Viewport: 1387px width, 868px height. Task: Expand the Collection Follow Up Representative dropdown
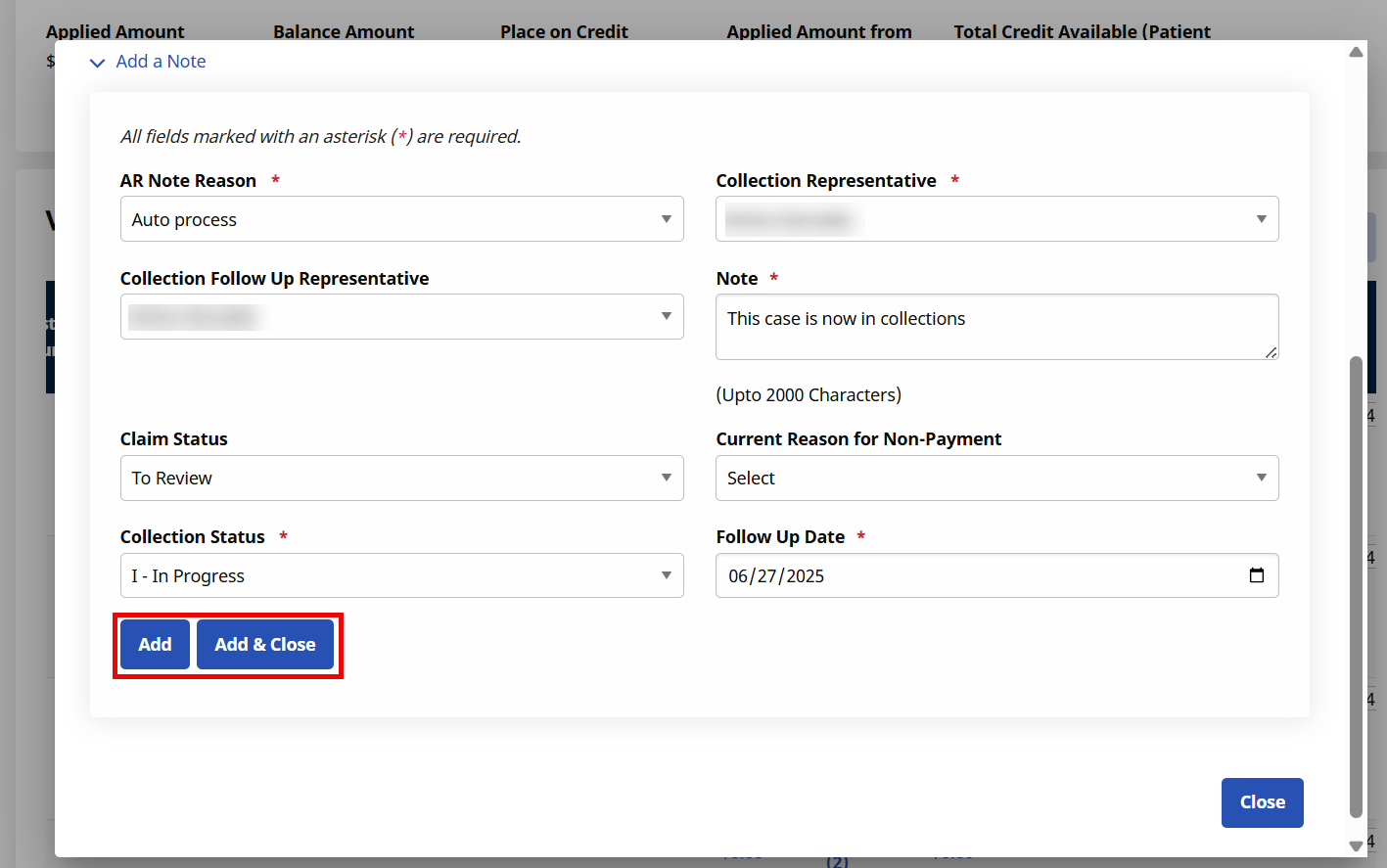401,317
